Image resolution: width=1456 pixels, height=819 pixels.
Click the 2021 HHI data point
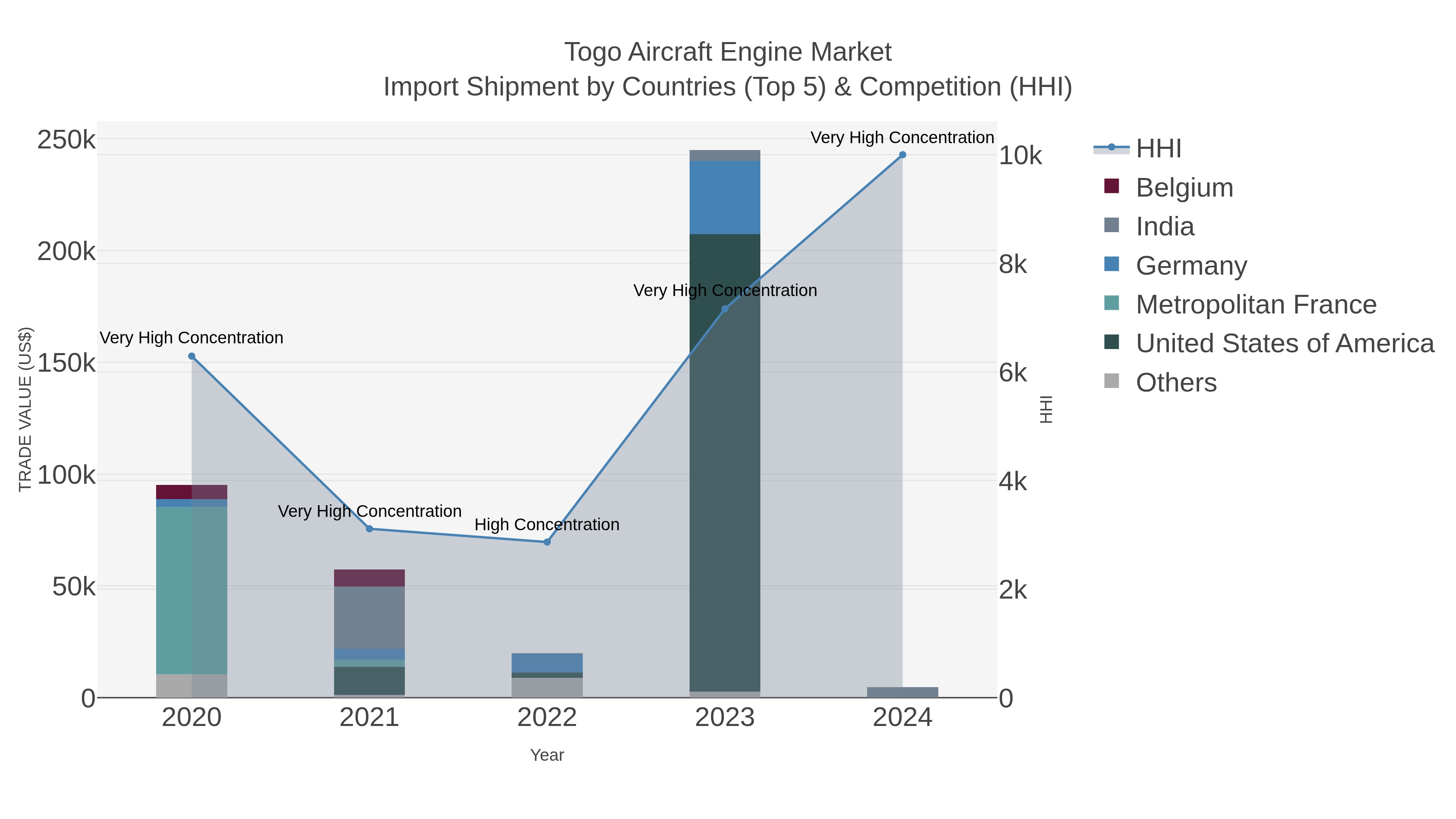(370, 529)
